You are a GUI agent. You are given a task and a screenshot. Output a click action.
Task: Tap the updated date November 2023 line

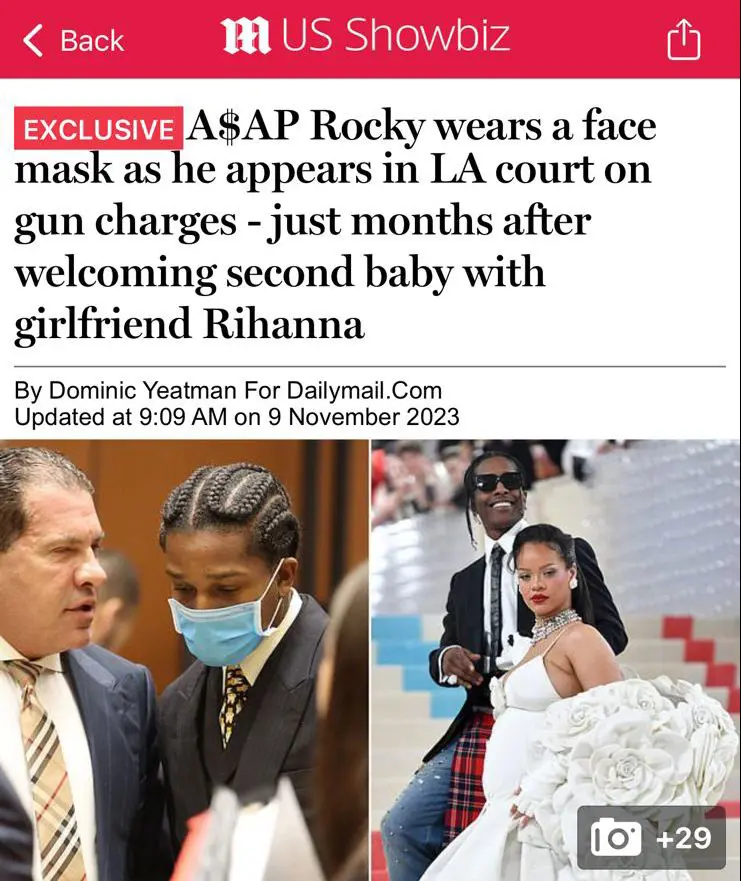click(237, 417)
